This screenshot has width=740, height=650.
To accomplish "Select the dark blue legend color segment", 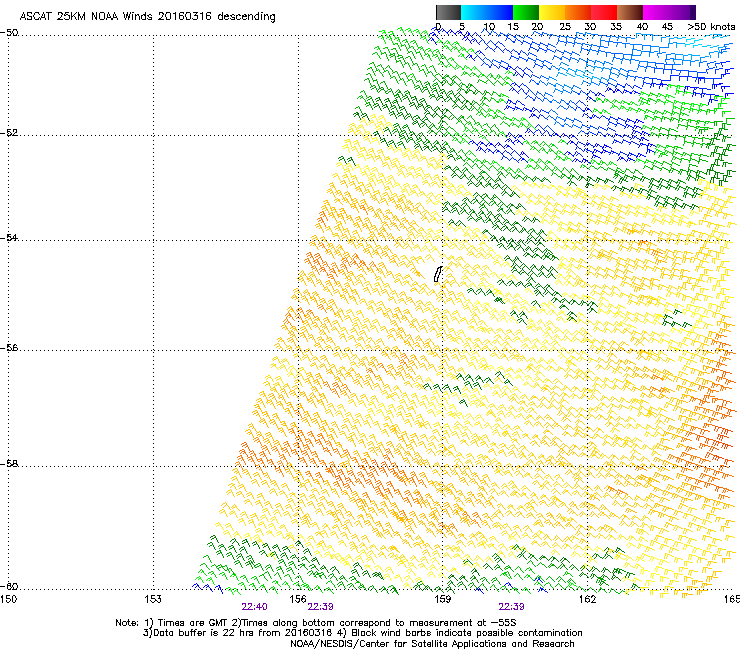I will point(500,12).
